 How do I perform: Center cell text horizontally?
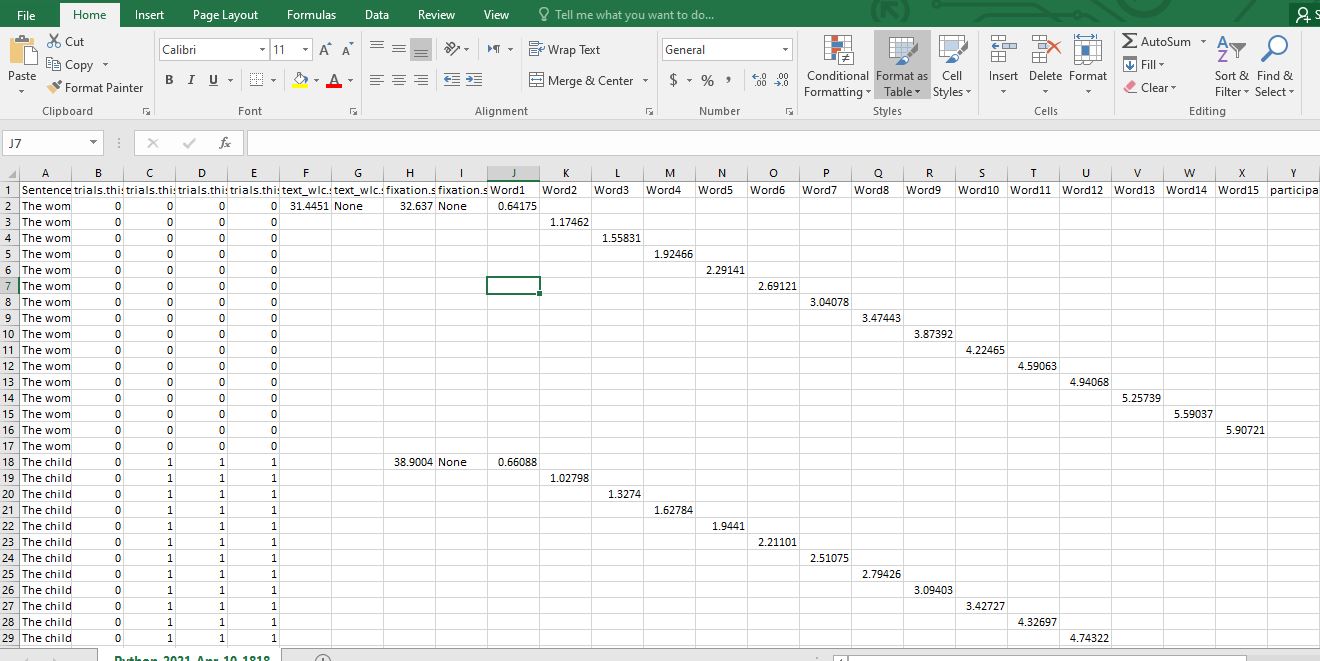[x=399, y=81]
